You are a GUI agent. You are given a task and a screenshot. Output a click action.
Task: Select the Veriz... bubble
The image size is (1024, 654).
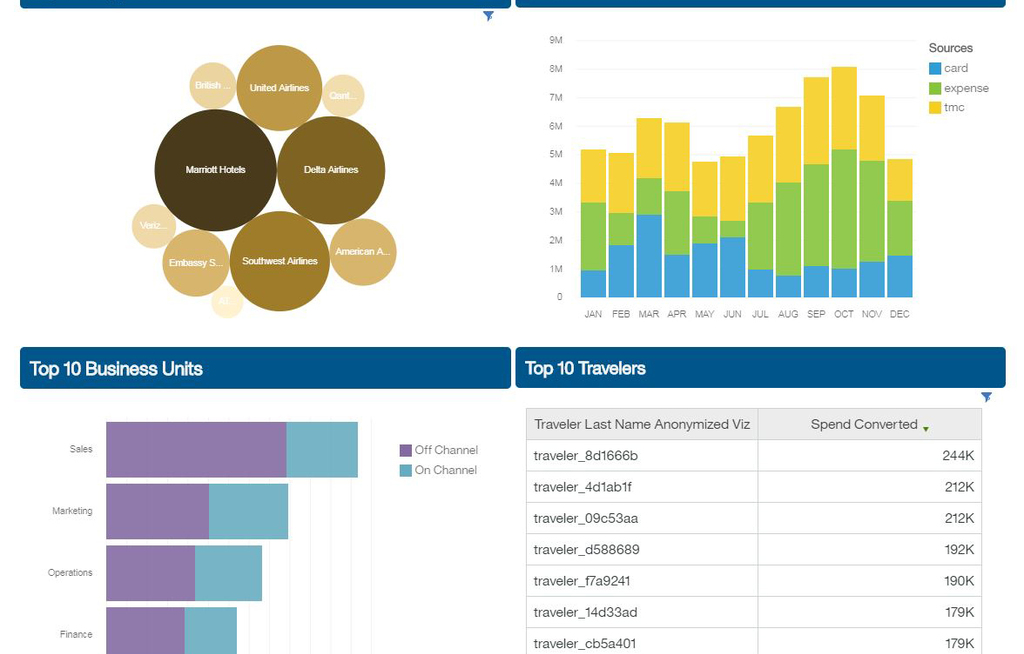pos(153,226)
